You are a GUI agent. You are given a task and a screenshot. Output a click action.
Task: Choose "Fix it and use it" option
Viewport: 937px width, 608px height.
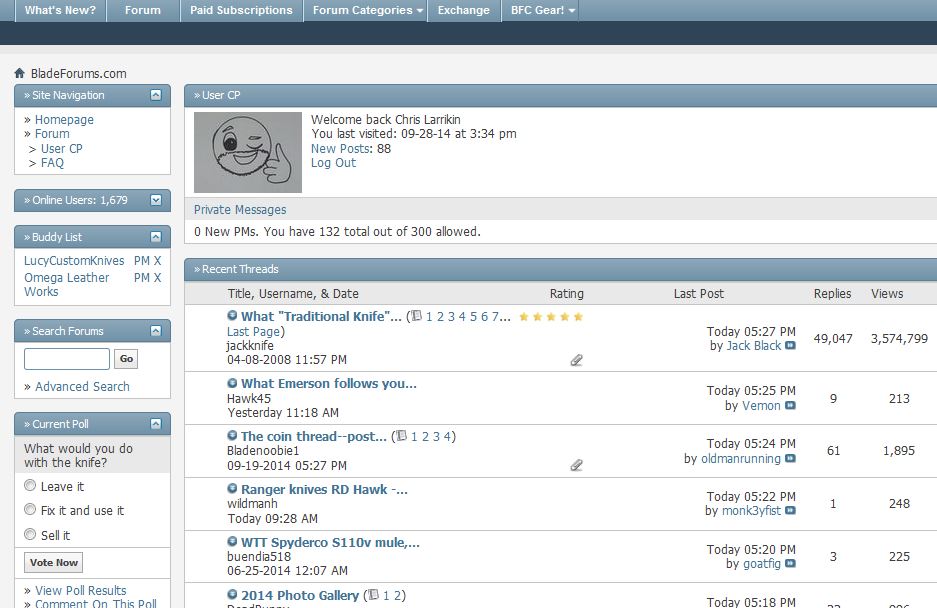coord(30,510)
